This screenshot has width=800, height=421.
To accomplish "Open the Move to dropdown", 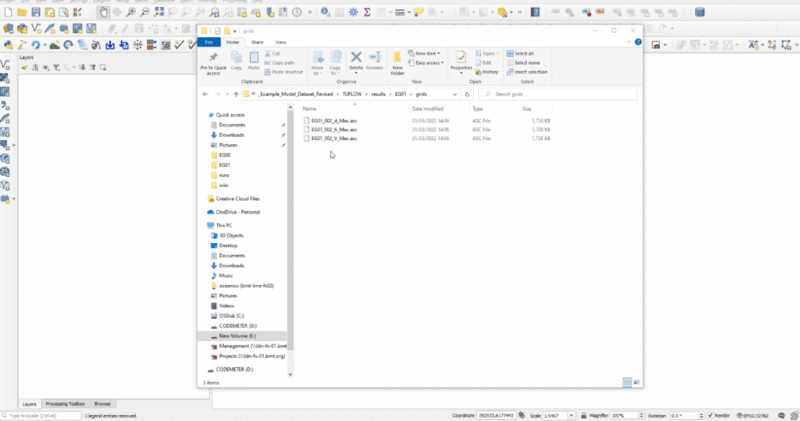I will coord(318,62).
